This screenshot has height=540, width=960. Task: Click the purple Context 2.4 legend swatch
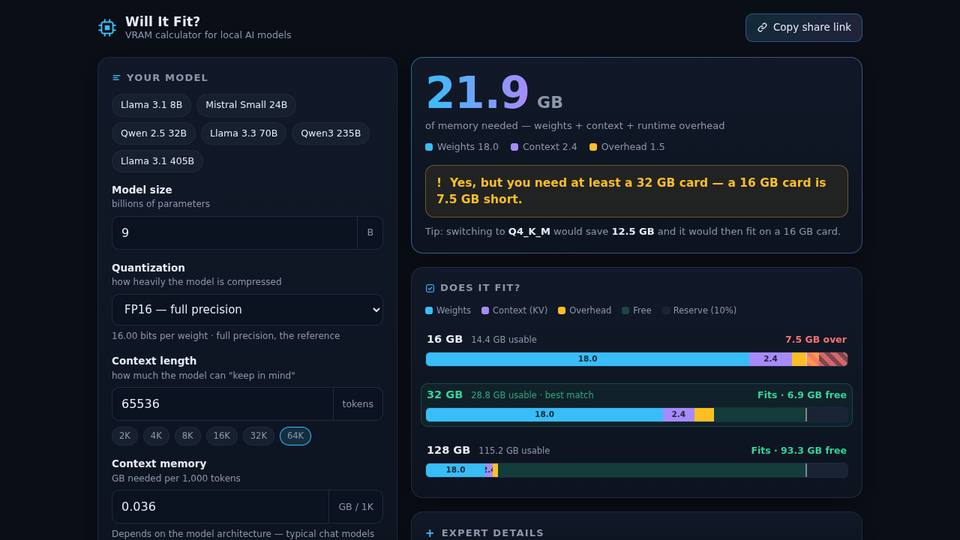click(x=515, y=147)
